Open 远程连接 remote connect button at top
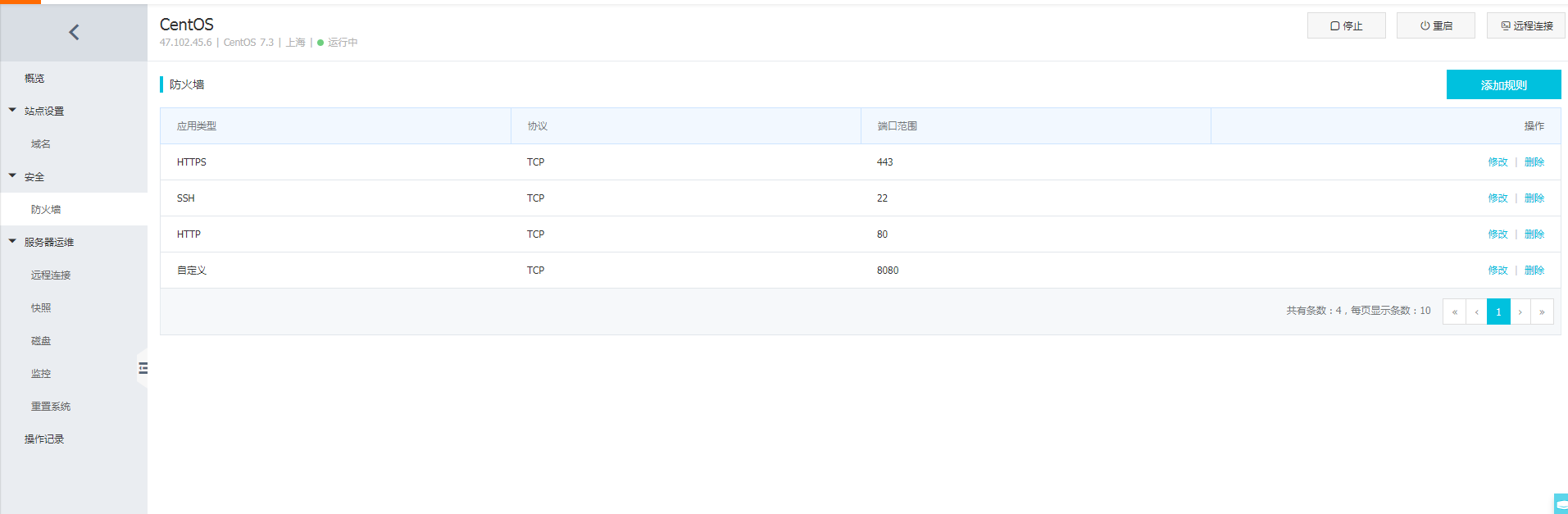1568x514 pixels. tap(1526, 25)
